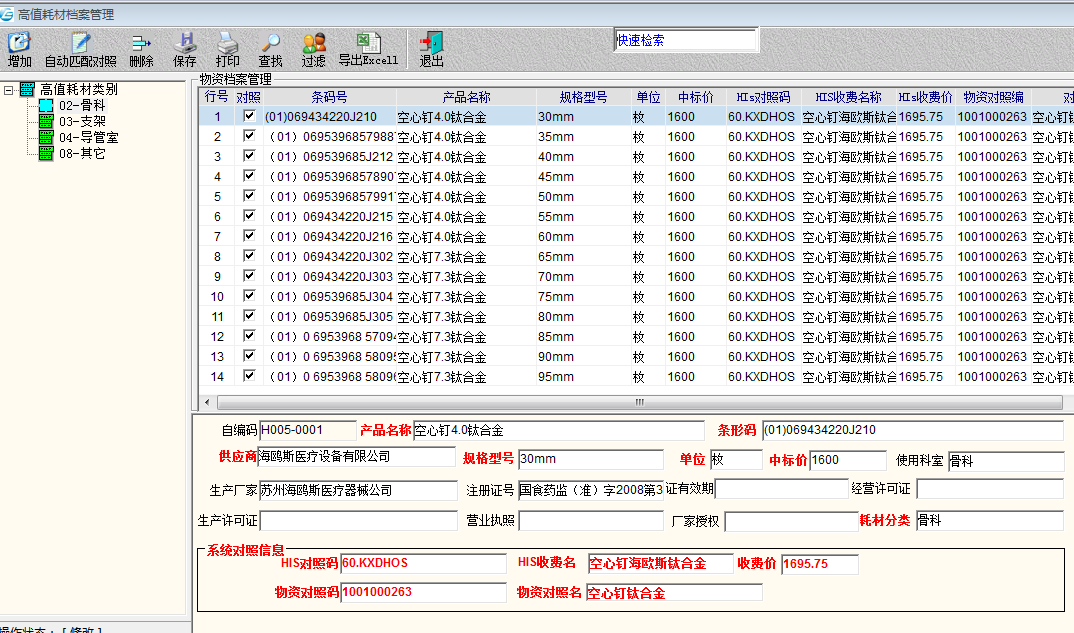Toggle 对照 checkbox in row 3
This screenshot has height=633, width=1074.
pos(249,156)
